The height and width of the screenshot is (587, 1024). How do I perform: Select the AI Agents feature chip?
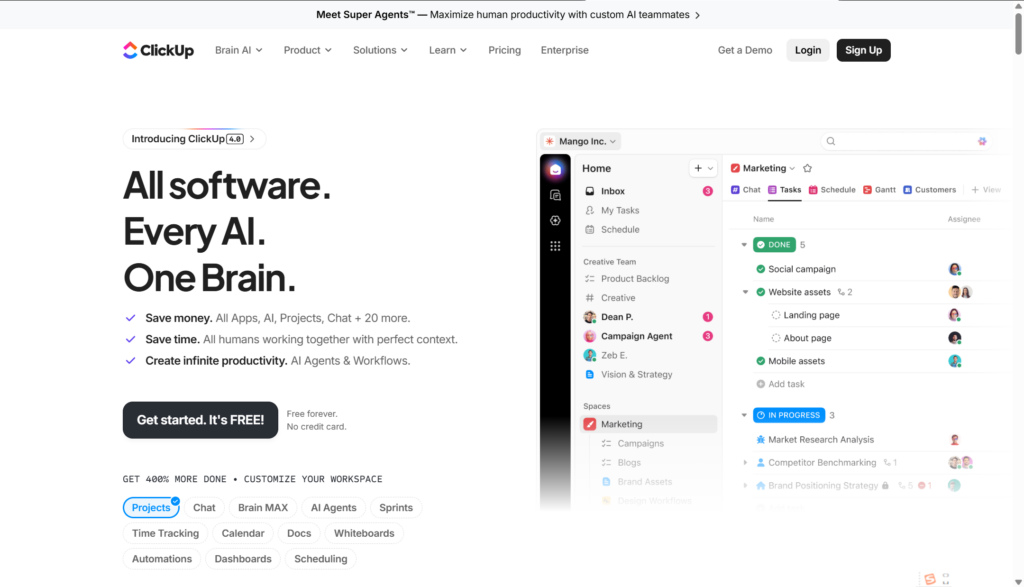[333, 507]
